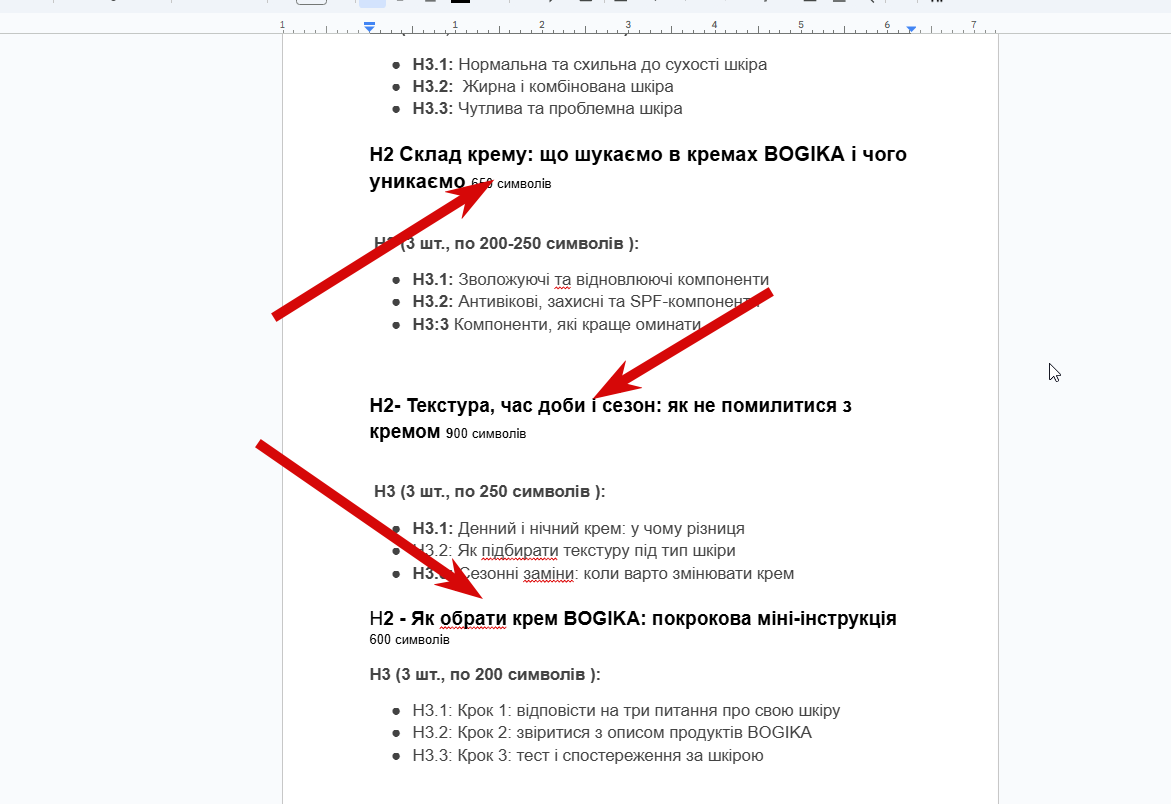This screenshot has height=804, width=1171.
Task: Click the ruler at the 3 inch mark
Action: point(628,25)
